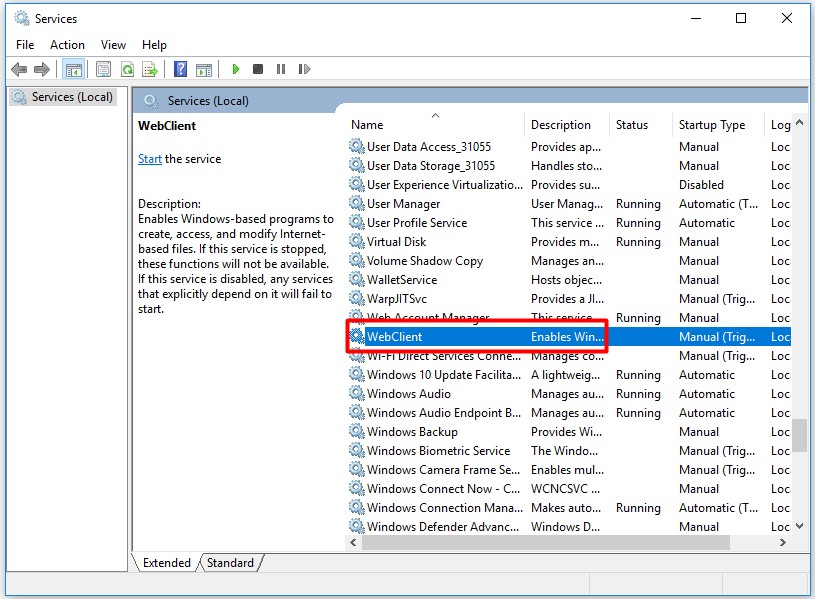Click the Forward arrow toolbar icon
Image resolution: width=815 pixels, height=599 pixels.
click(x=42, y=69)
